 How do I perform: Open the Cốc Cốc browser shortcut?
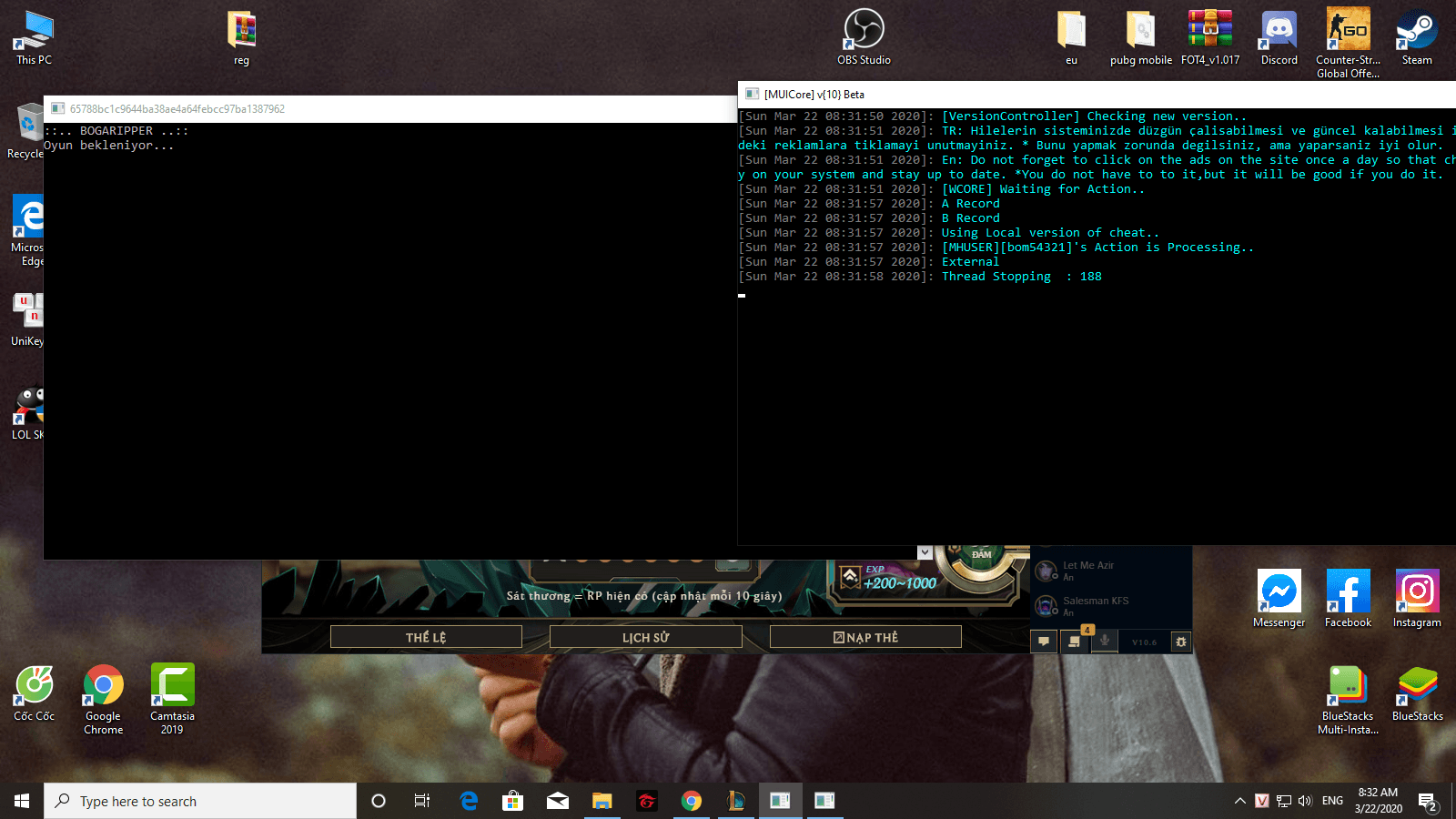click(x=34, y=693)
